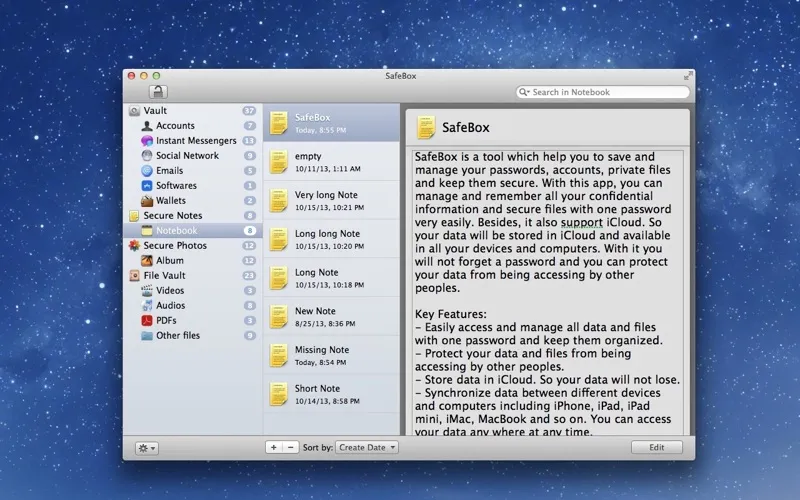
Task: Open the Emails category
Action: point(169,171)
